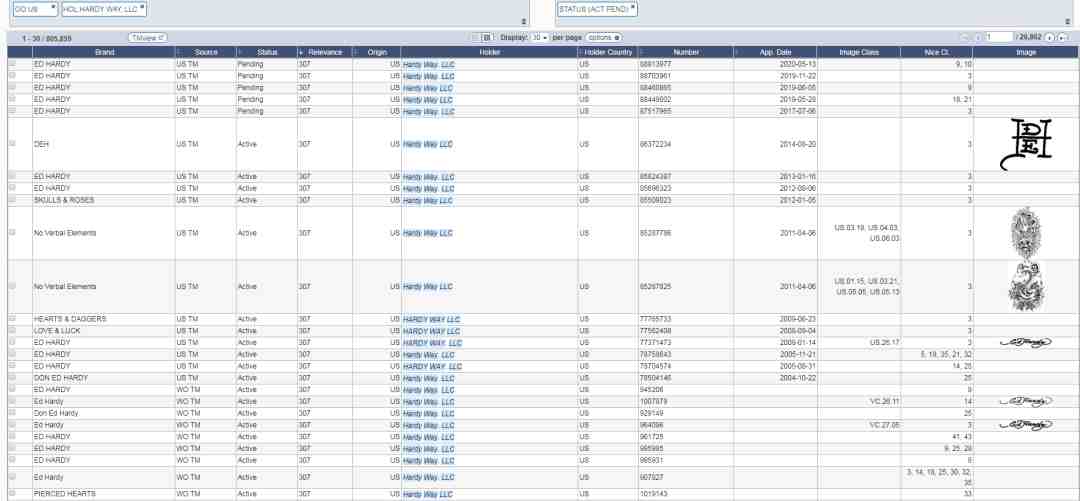Click the page number input field

click(x=999, y=38)
